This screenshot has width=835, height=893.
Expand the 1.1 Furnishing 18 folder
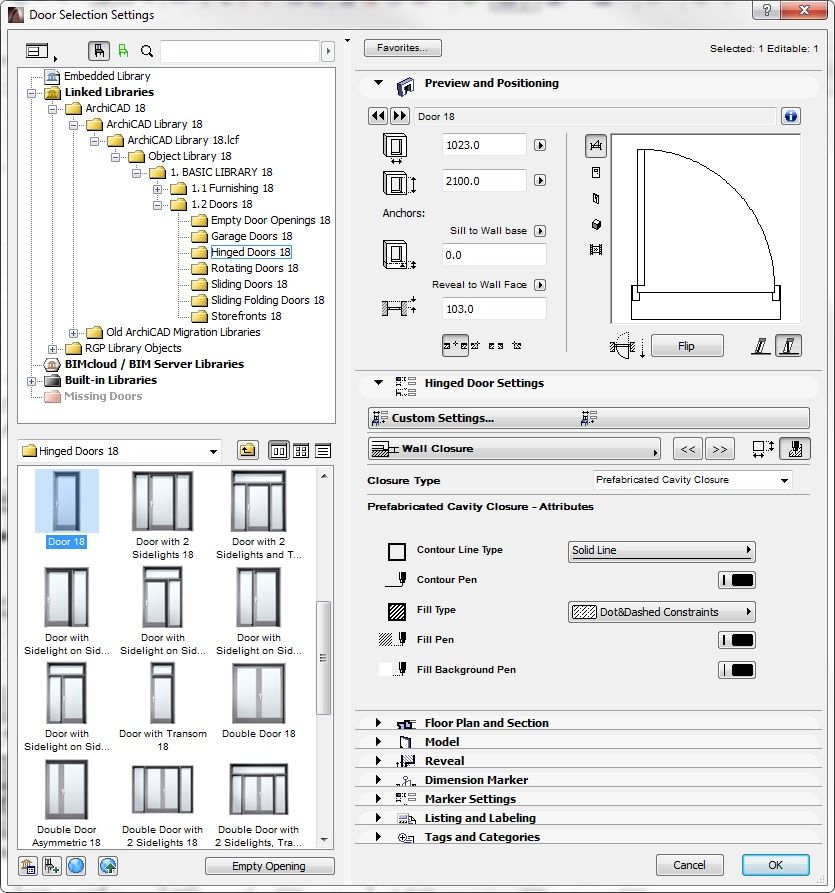click(158, 189)
